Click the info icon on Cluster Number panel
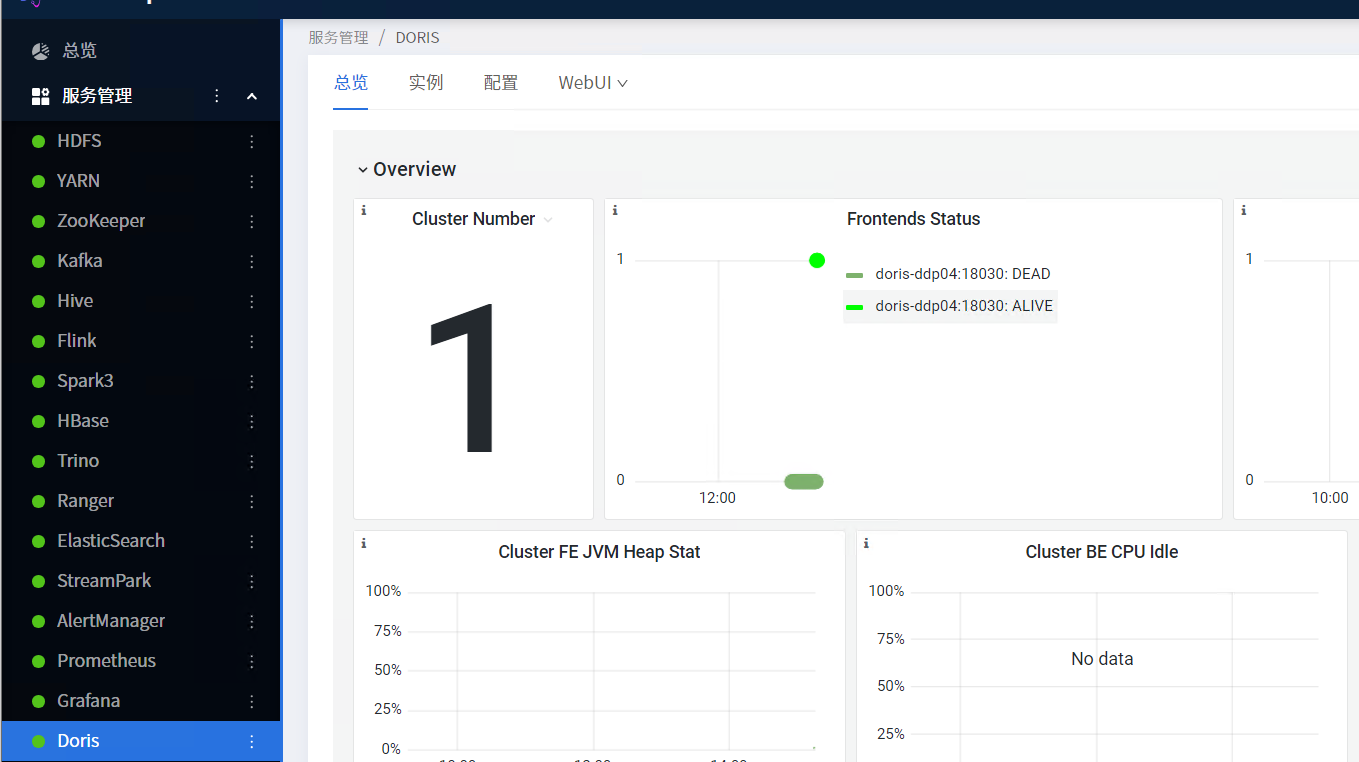1359x762 pixels. [x=364, y=210]
